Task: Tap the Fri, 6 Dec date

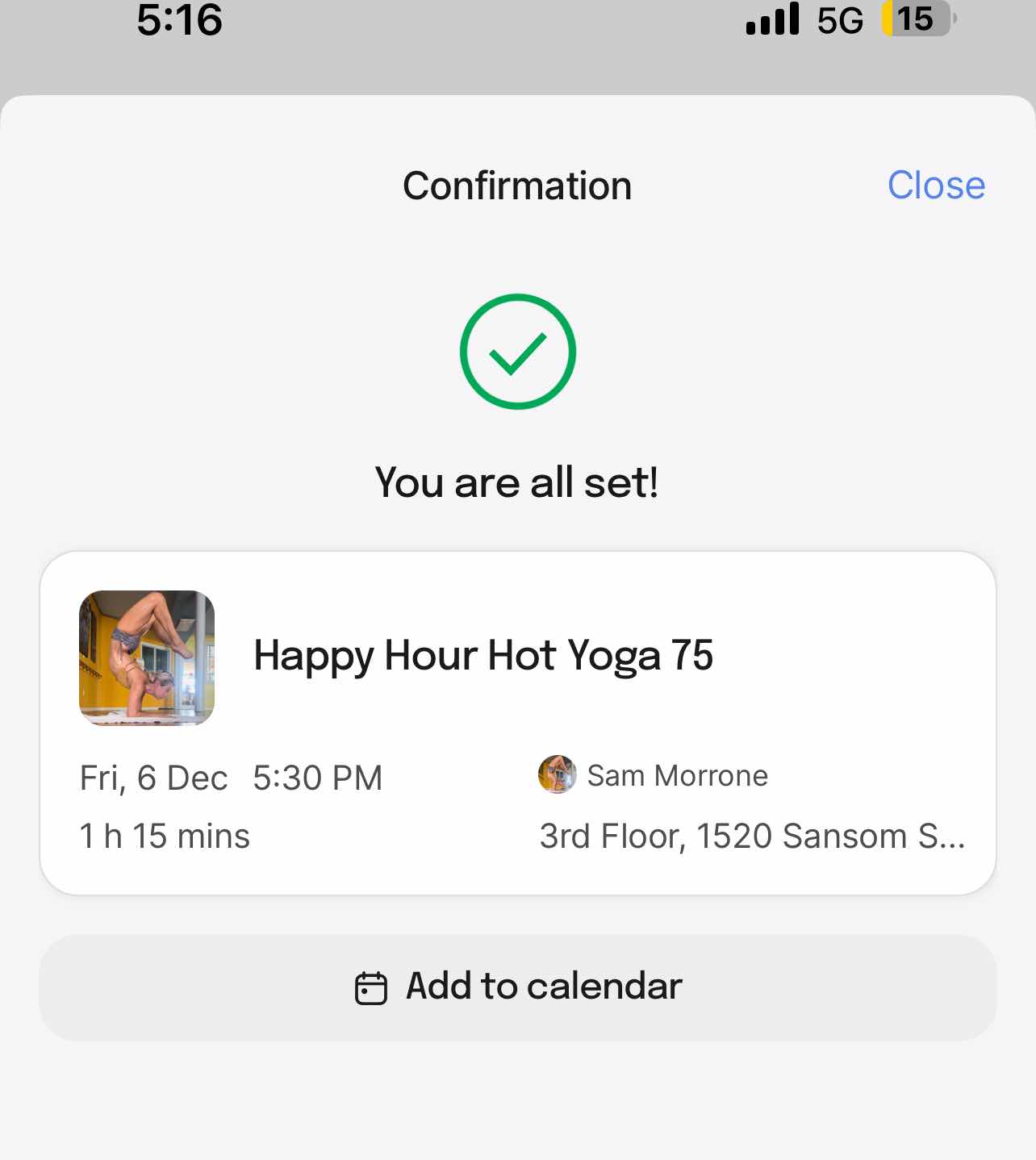Action: pos(153,778)
